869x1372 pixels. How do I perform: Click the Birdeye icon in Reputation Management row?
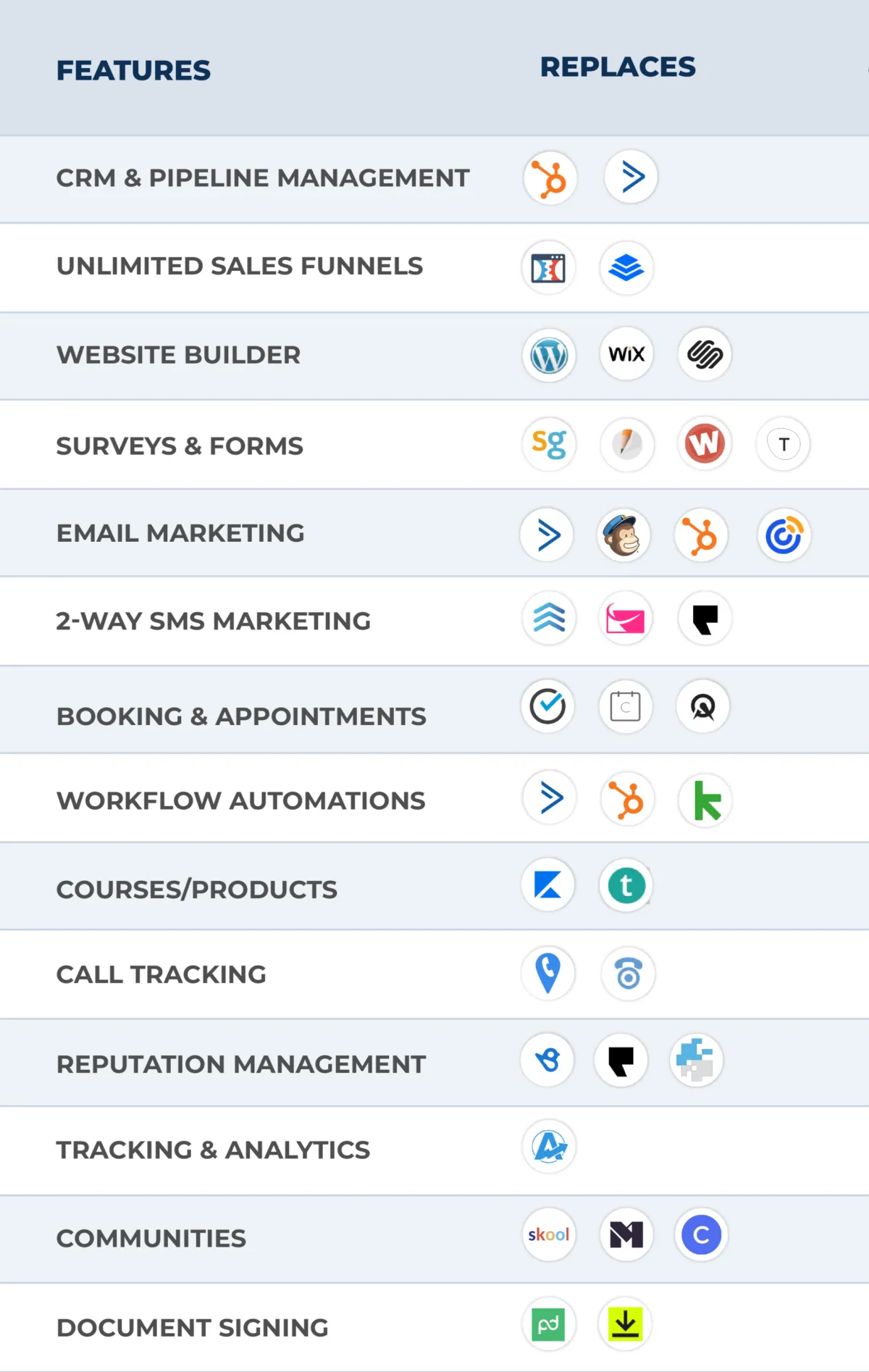pyautogui.click(x=547, y=1060)
